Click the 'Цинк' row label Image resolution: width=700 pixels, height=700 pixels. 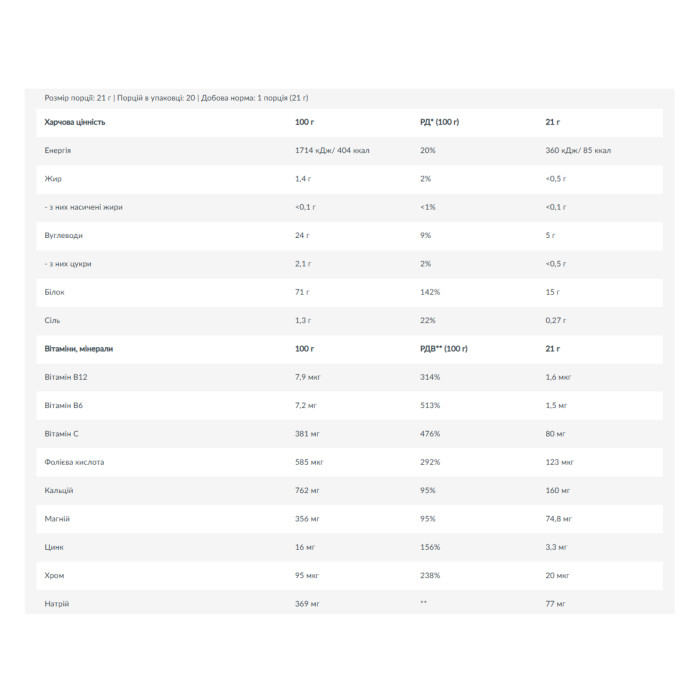click(54, 547)
